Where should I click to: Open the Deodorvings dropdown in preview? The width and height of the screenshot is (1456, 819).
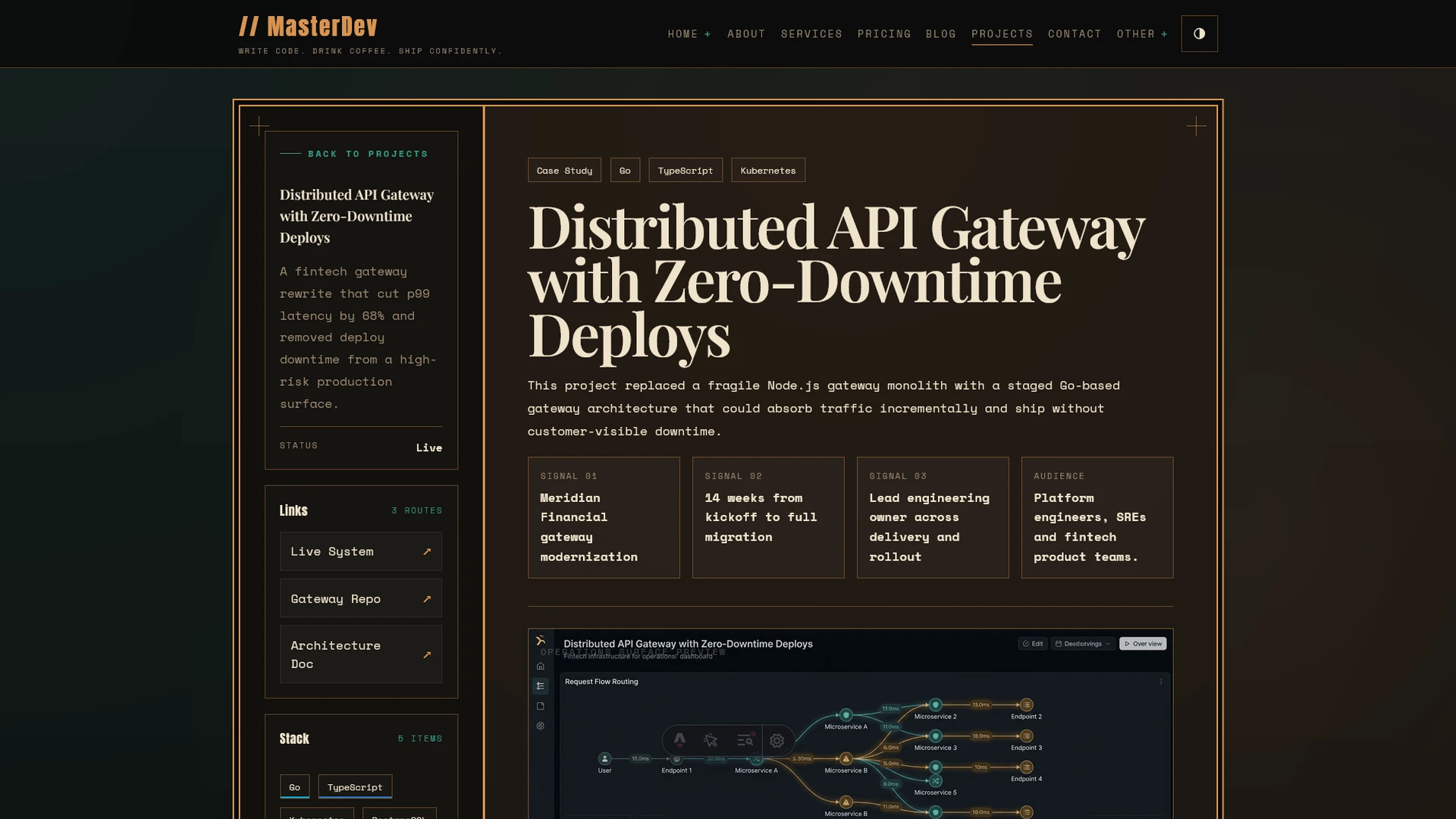(1083, 643)
